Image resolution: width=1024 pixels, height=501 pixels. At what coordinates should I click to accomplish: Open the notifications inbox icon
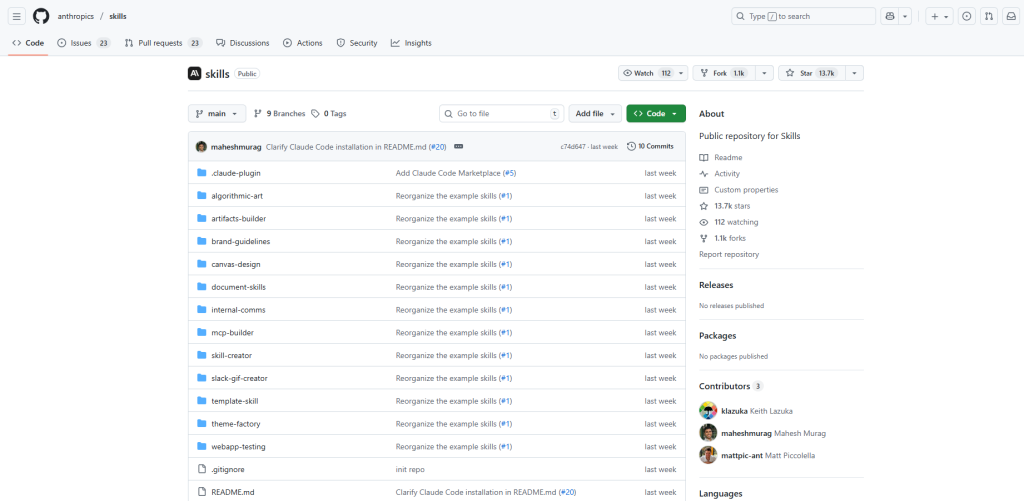pyautogui.click(x=1010, y=16)
